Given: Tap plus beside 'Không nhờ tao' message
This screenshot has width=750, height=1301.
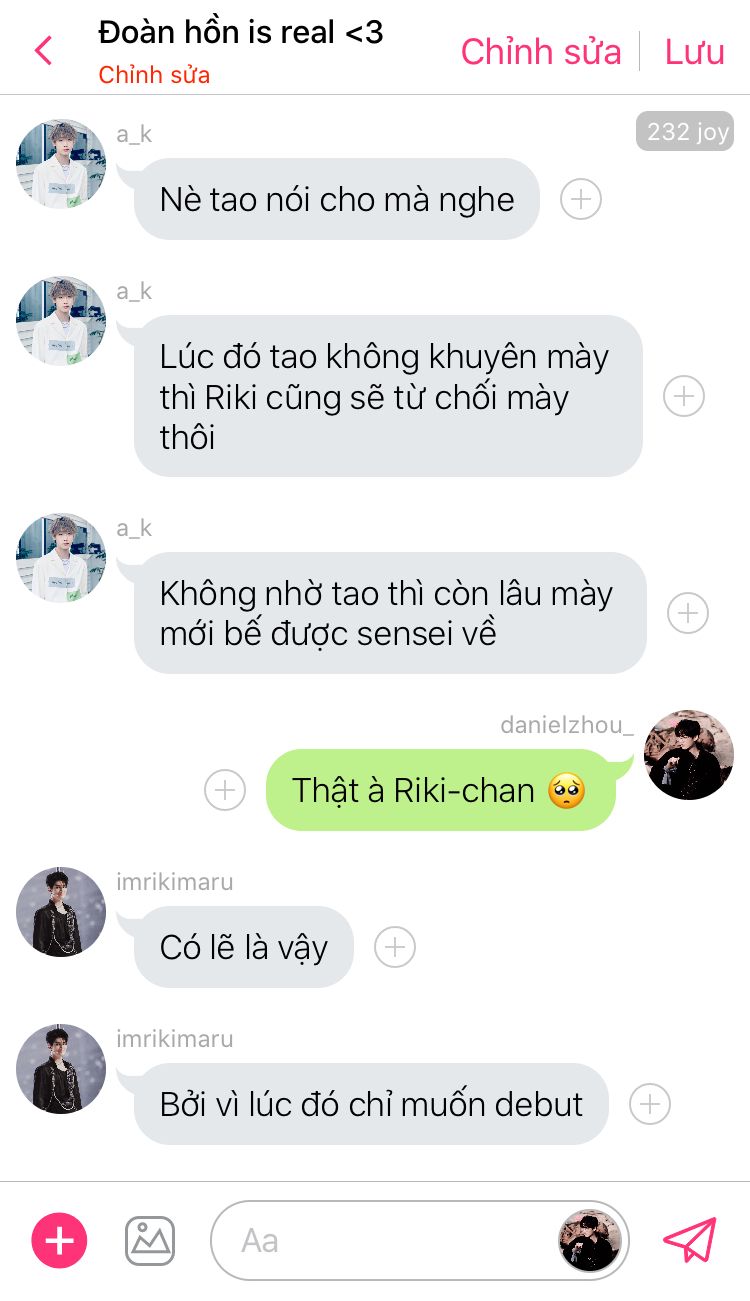Looking at the screenshot, I should pyautogui.click(x=688, y=613).
